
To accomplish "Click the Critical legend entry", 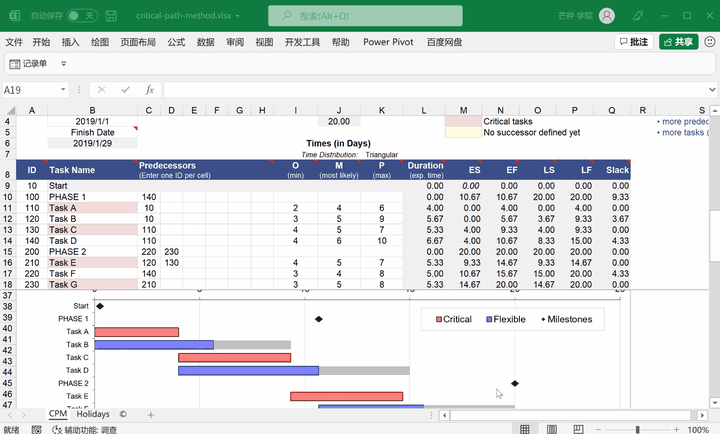I will click(454, 319).
